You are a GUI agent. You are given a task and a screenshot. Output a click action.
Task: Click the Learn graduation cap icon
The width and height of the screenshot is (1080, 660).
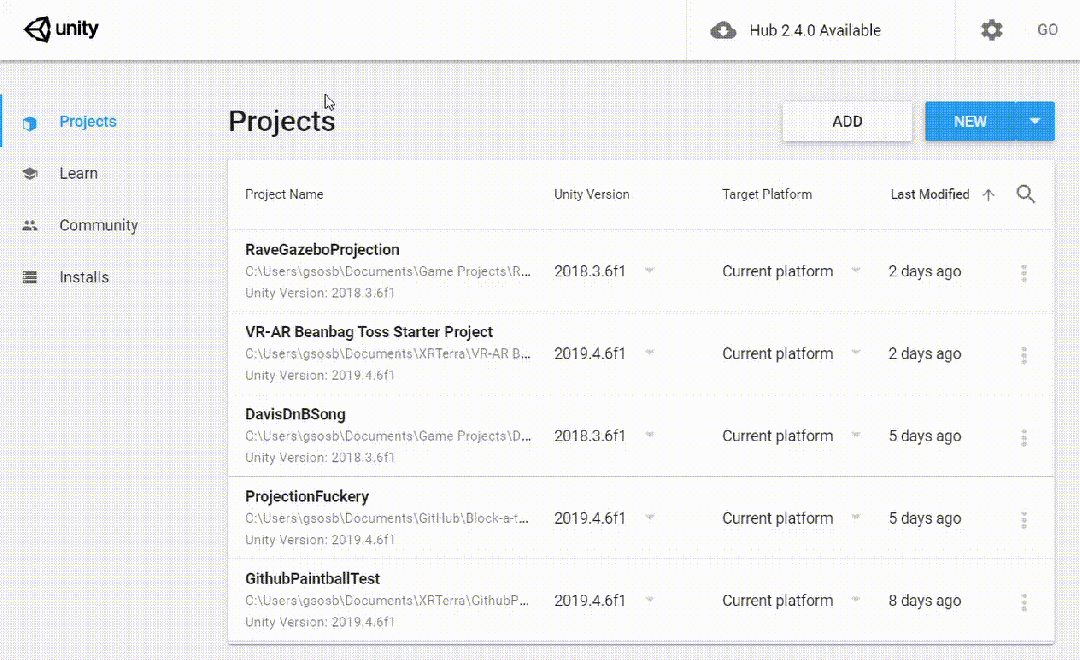[x=30, y=174]
